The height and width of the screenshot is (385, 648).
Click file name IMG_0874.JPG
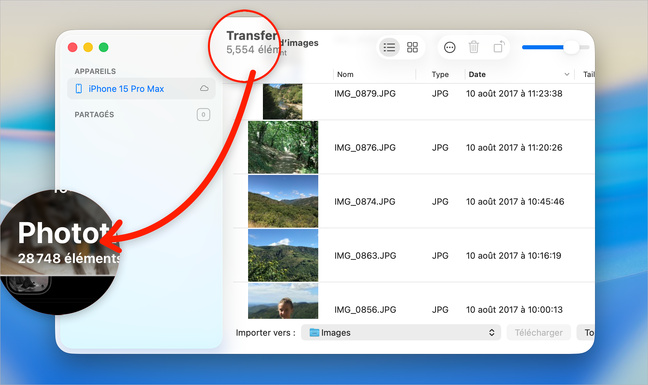(x=364, y=202)
